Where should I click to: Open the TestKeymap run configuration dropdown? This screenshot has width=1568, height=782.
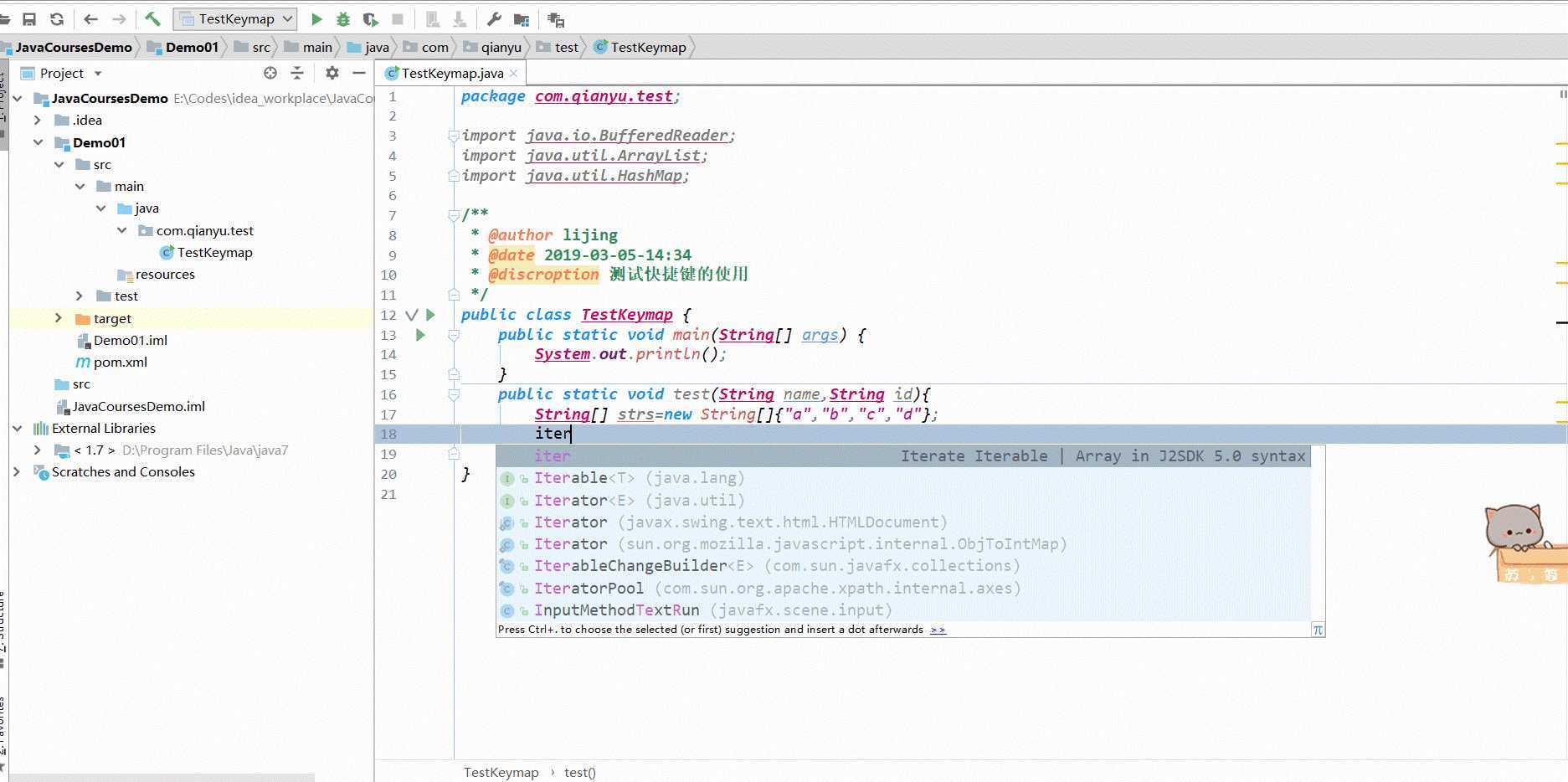click(x=235, y=18)
